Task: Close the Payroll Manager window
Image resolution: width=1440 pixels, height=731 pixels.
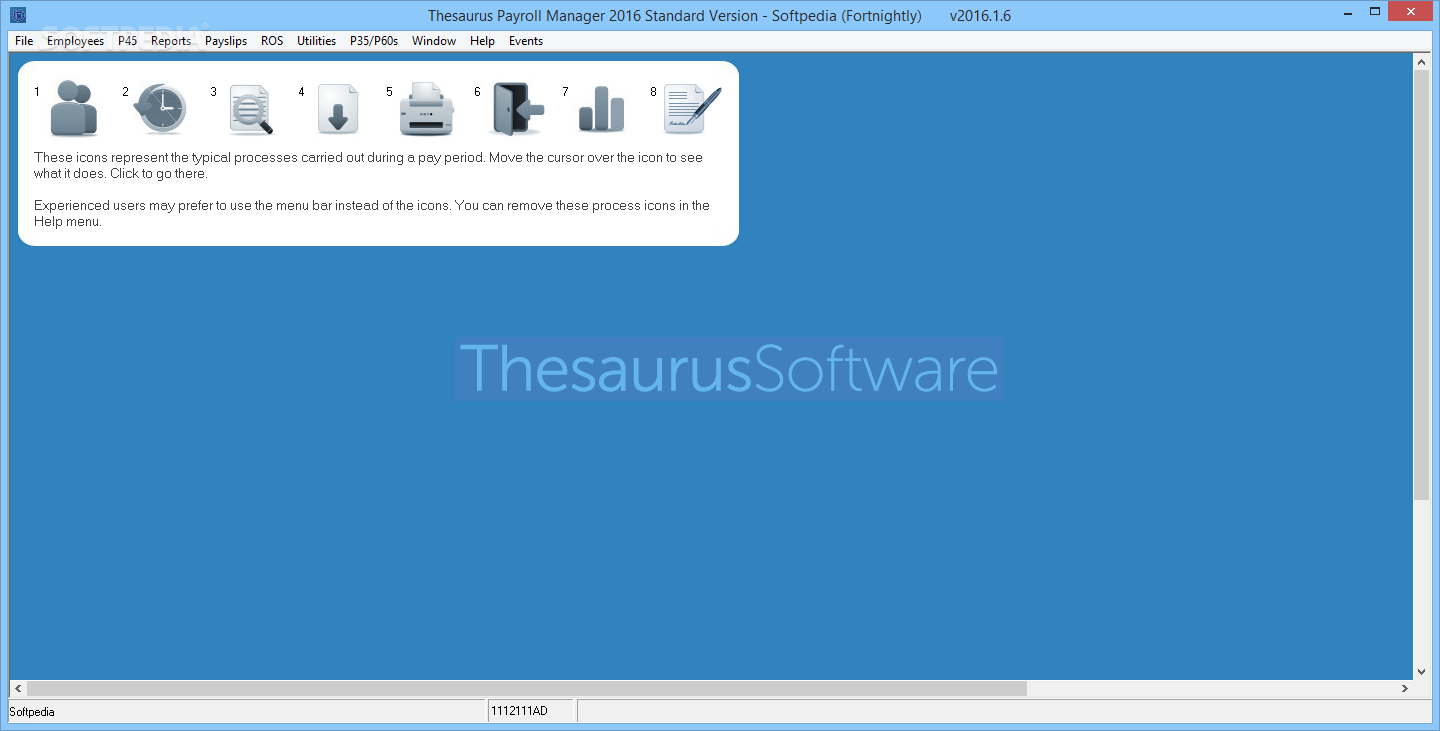Action: tap(1410, 11)
